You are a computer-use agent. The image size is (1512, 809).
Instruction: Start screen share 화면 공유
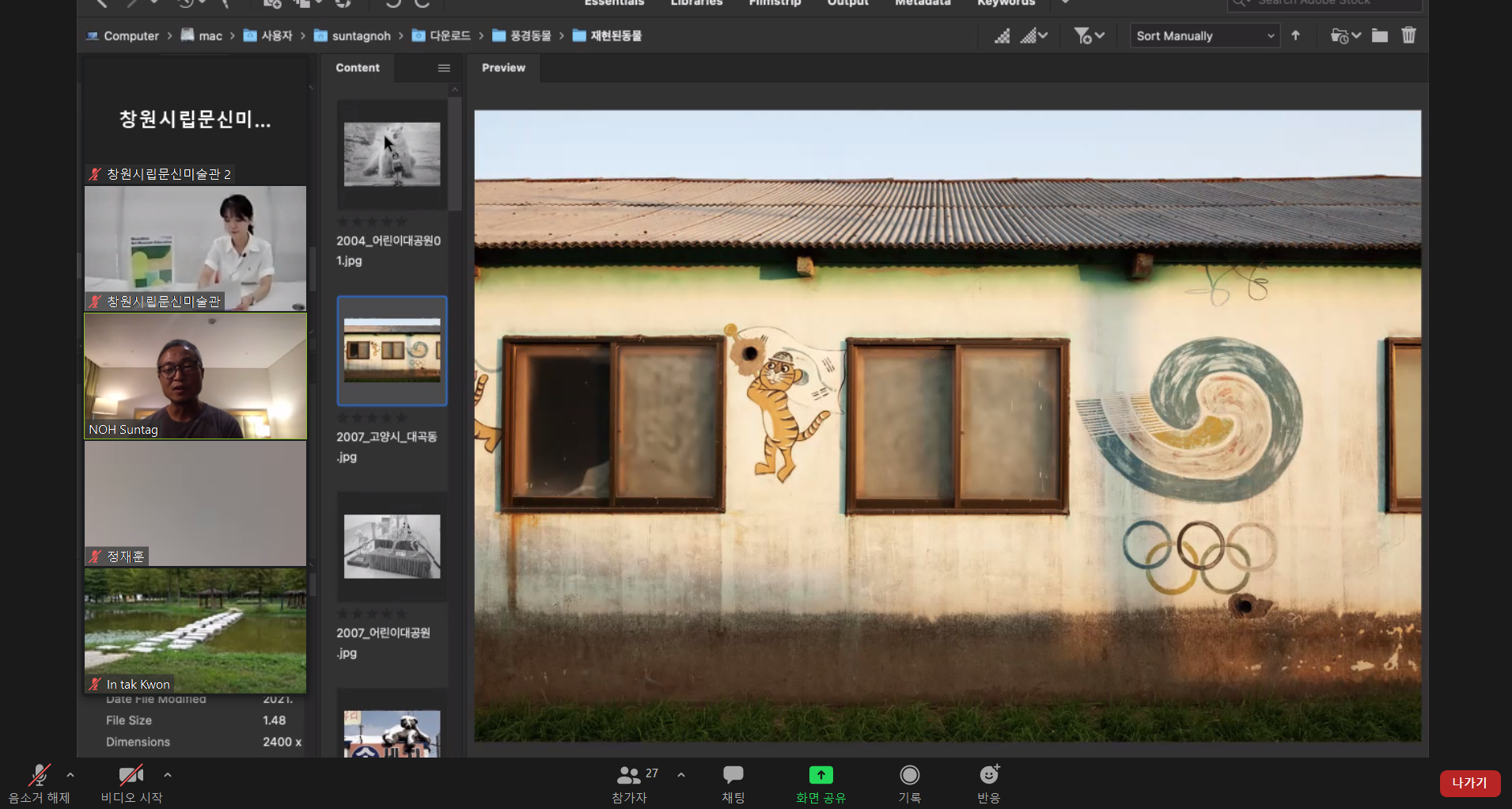[x=820, y=784]
